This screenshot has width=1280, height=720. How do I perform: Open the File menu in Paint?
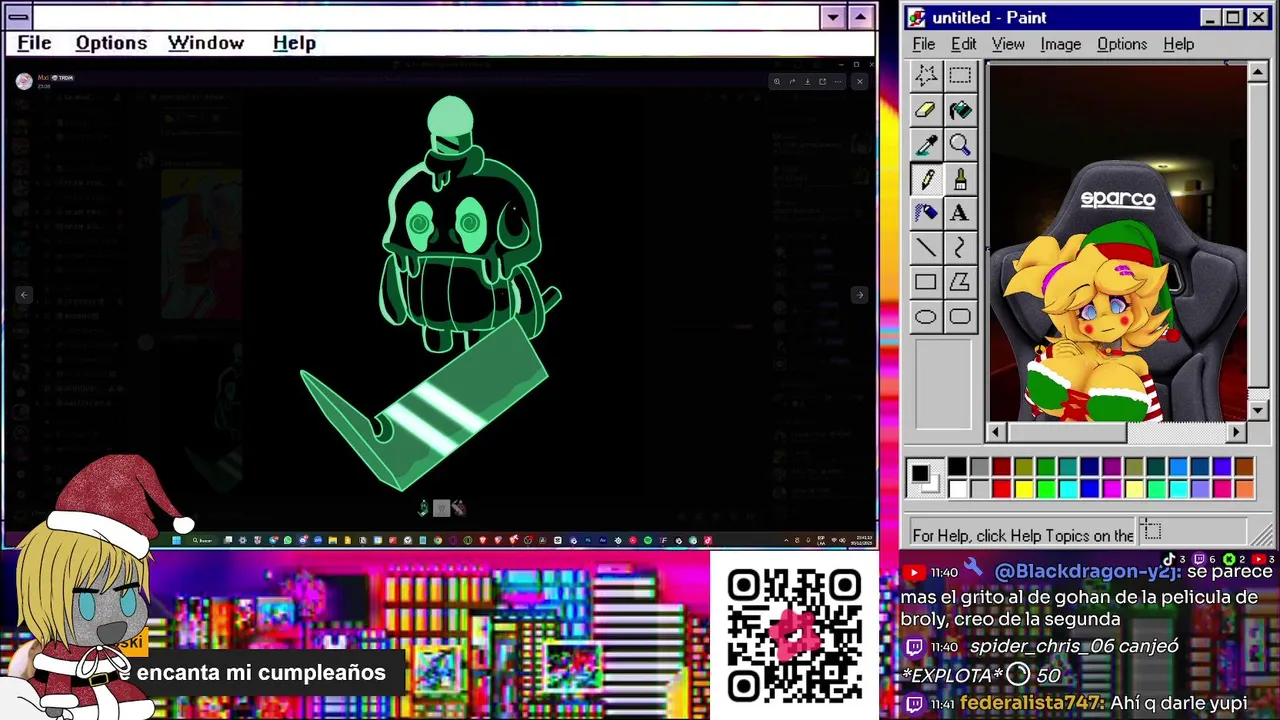coord(924,44)
